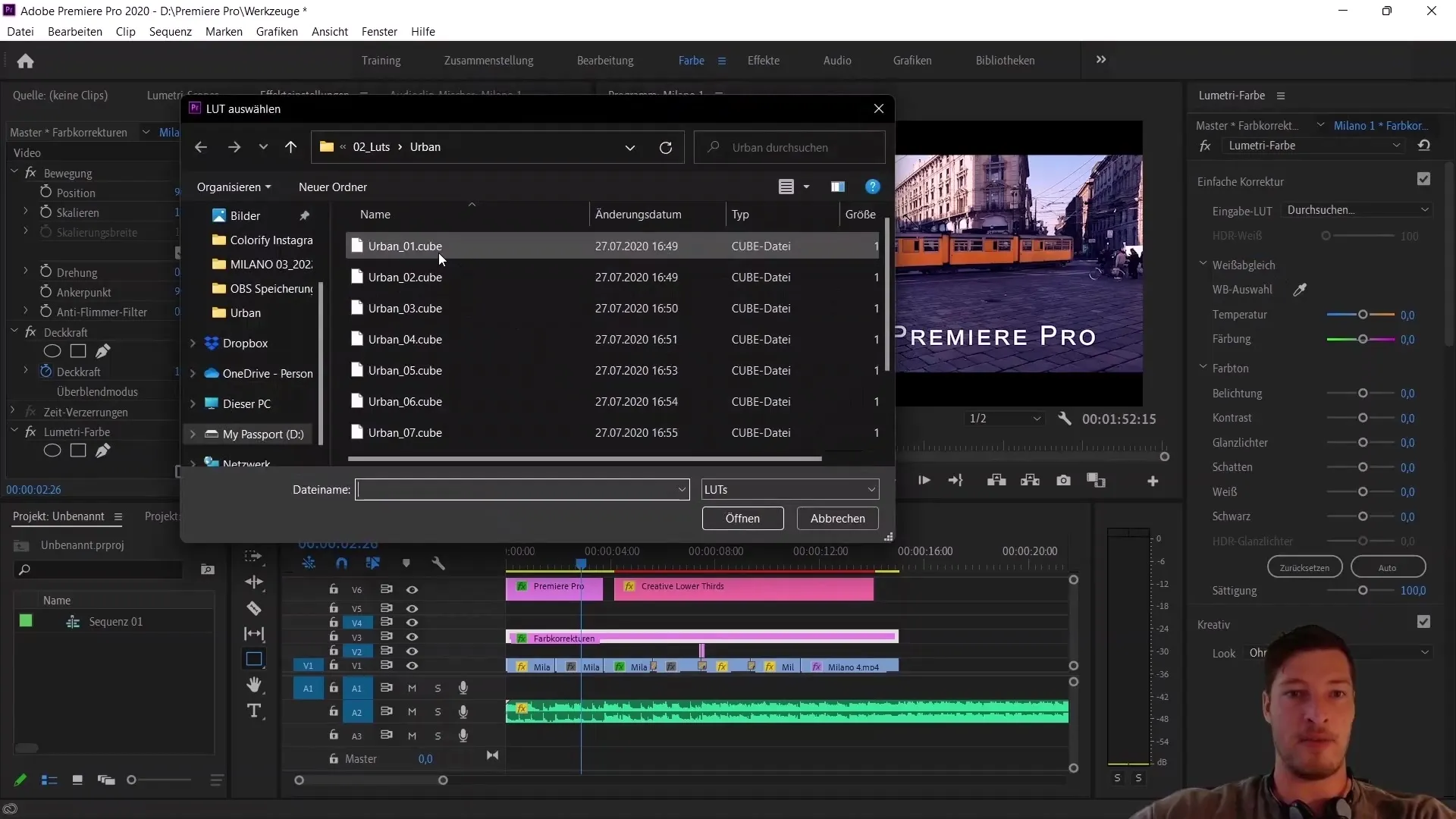1456x819 pixels.
Task: Click Neuer Ordner in the dialog
Action: 332,187
